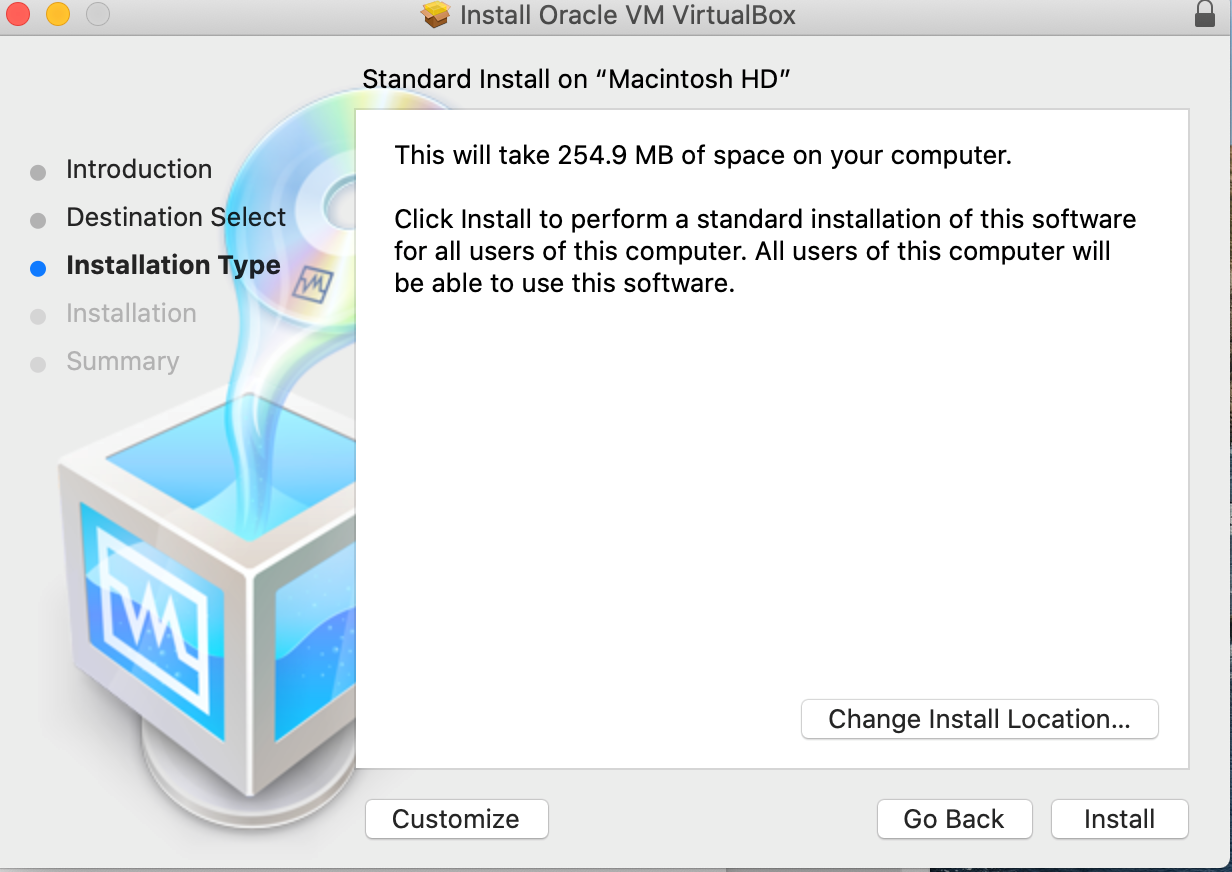
Task: Select the Destination Select step
Action: 176,217
